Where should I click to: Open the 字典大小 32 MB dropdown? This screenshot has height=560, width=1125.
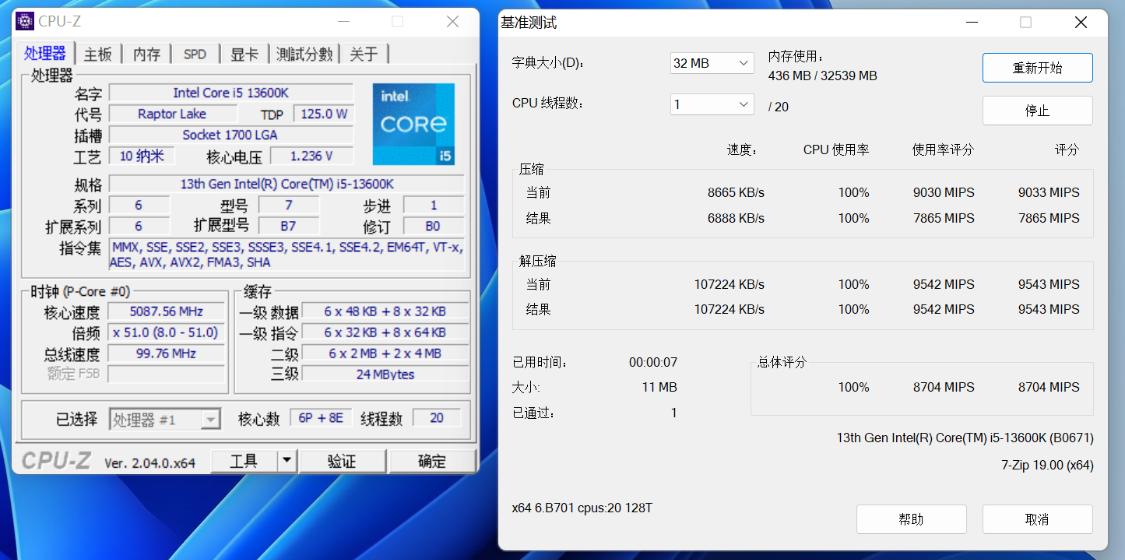(712, 63)
